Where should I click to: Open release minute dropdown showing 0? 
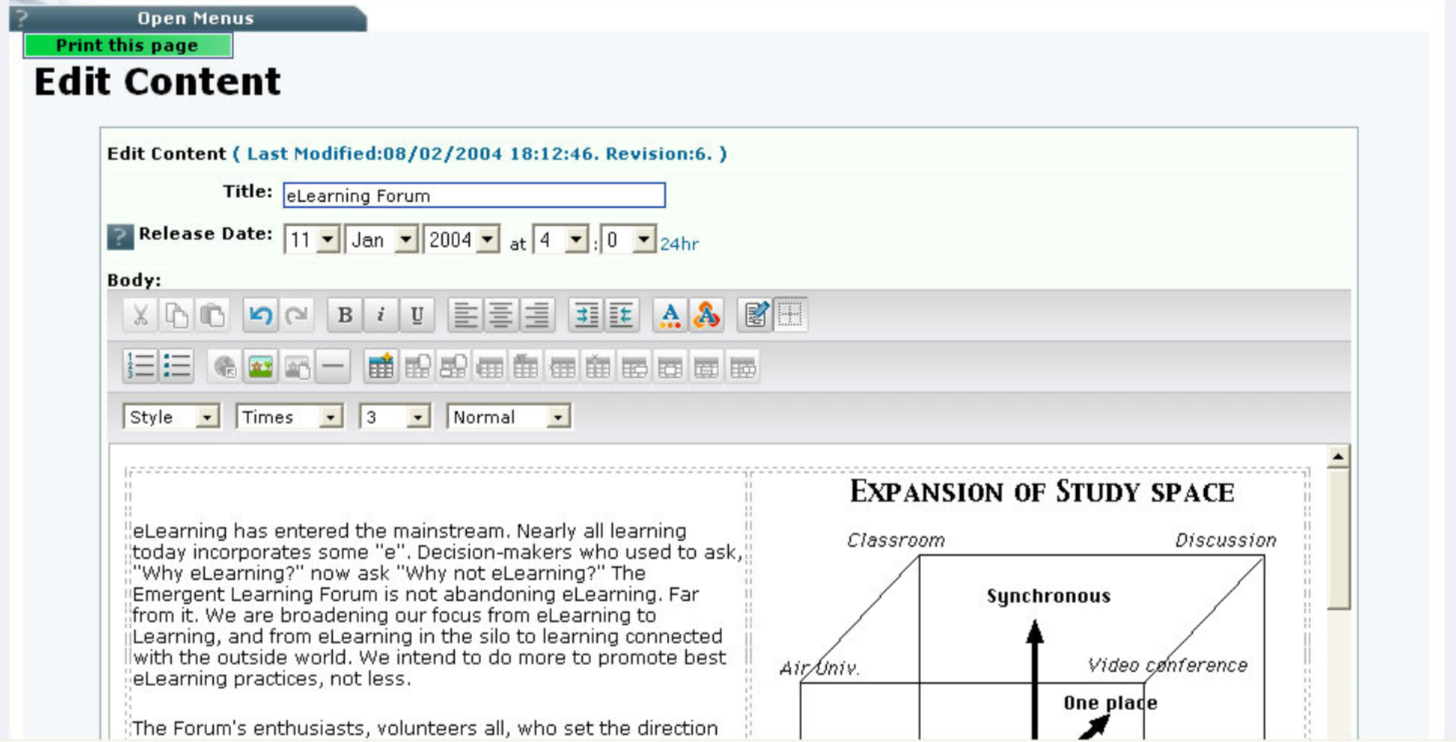[x=628, y=240]
